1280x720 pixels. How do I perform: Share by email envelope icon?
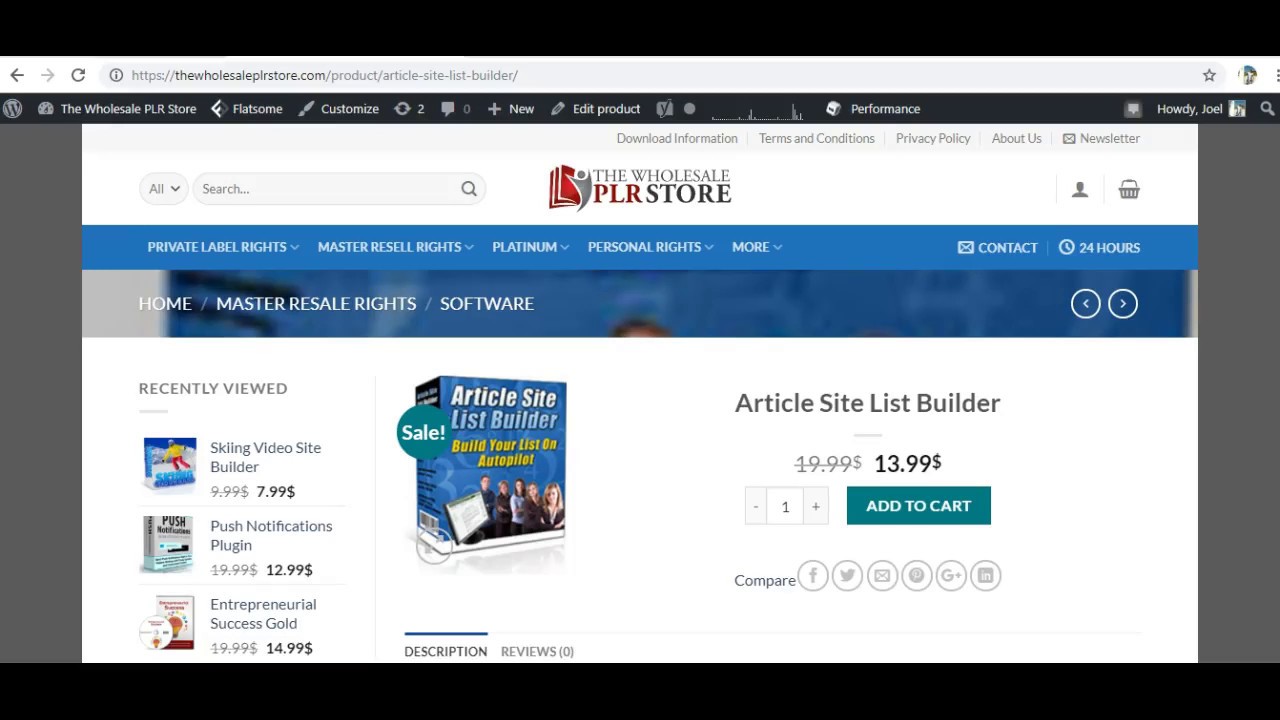pyautogui.click(x=882, y=575)
